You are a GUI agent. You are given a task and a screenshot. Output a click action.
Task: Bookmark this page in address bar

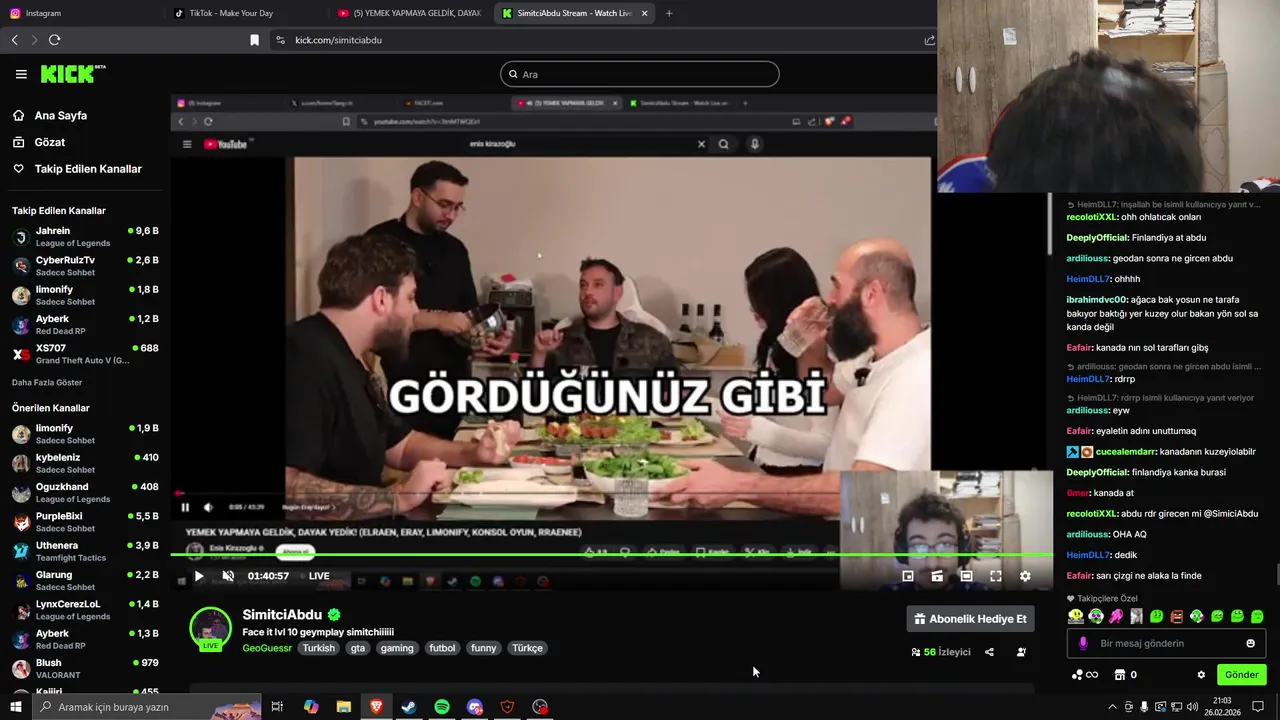pos(254,40)
